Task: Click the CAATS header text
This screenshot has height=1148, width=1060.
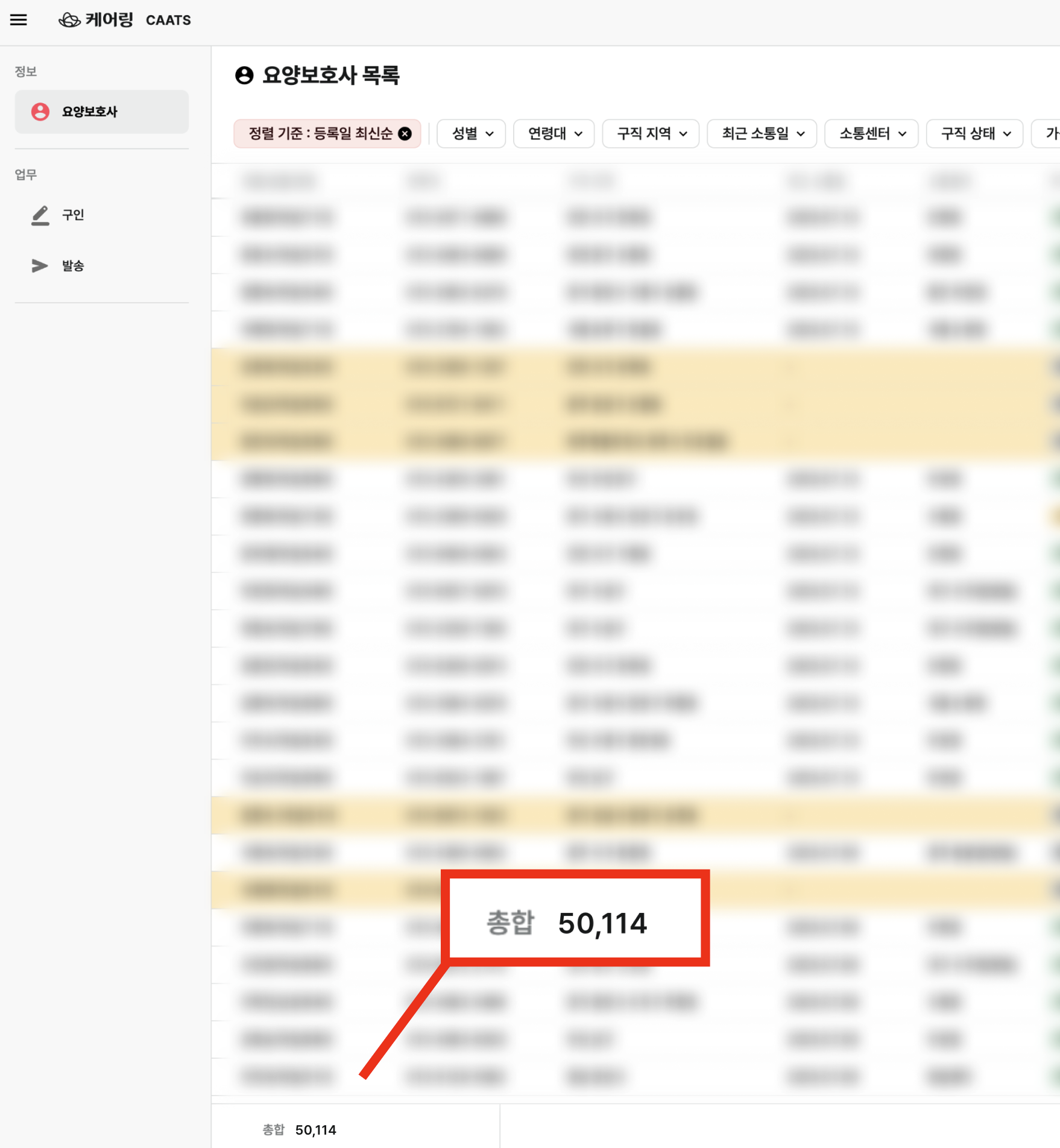Action: coord(168,20)
